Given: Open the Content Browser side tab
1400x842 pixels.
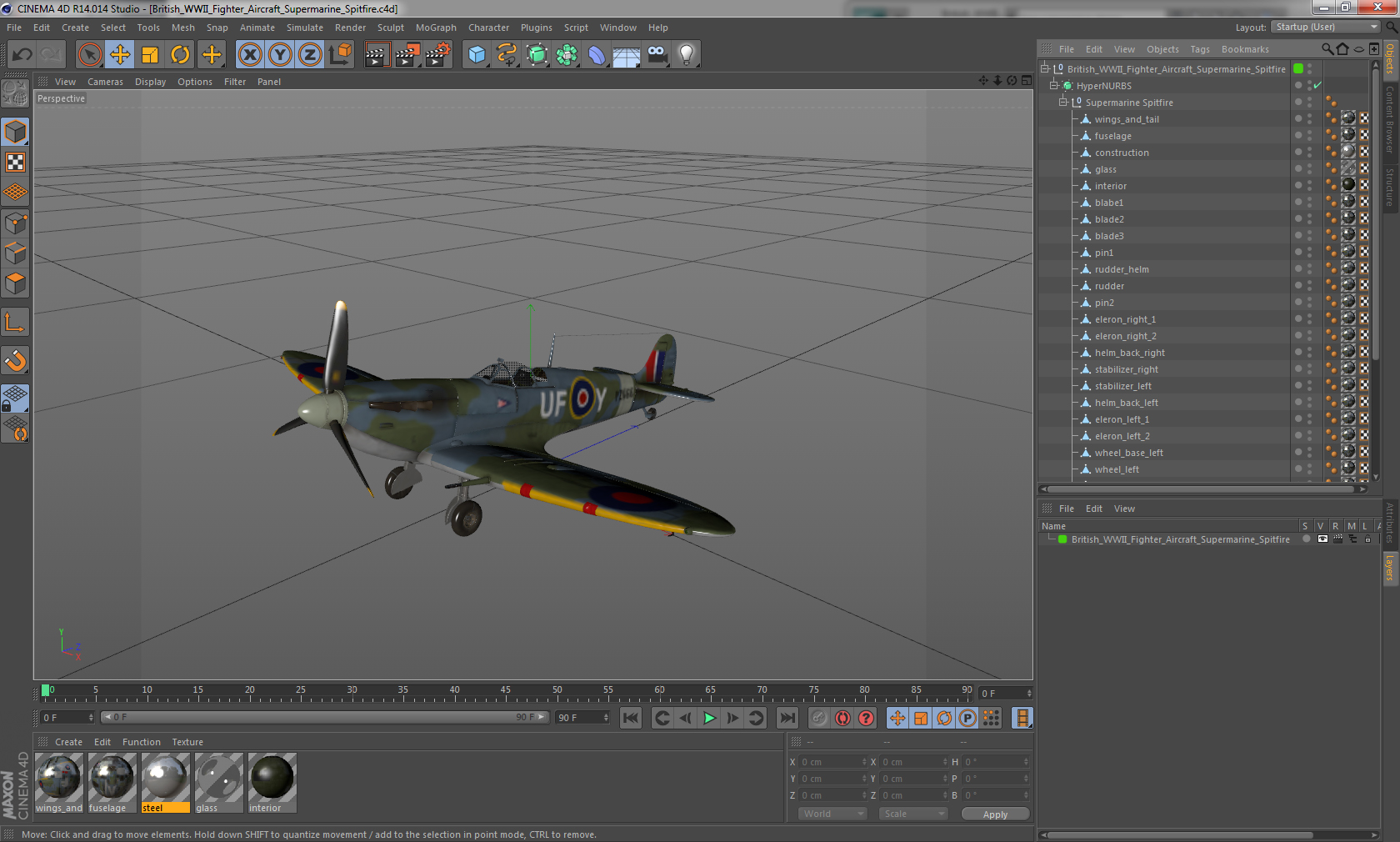Looking at the screenshot, I should (1390, 119).
